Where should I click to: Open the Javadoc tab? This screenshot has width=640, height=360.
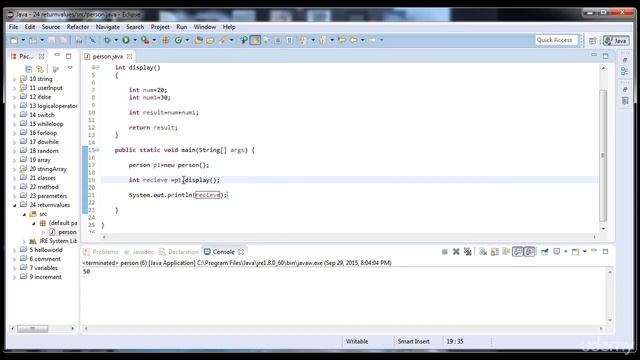point(139,252)
